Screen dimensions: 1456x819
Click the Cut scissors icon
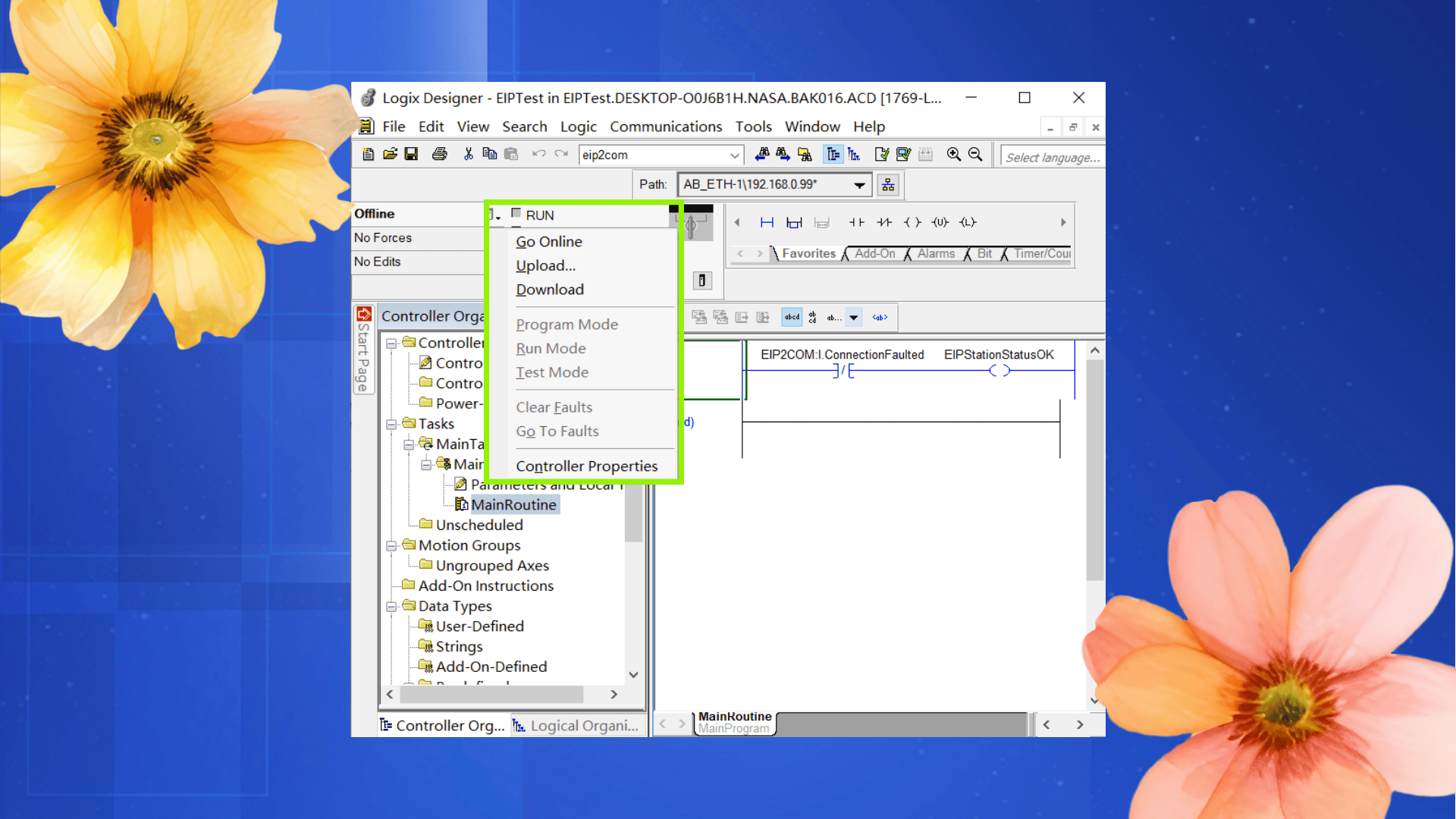pyautogui.click(x=469, y=155)
